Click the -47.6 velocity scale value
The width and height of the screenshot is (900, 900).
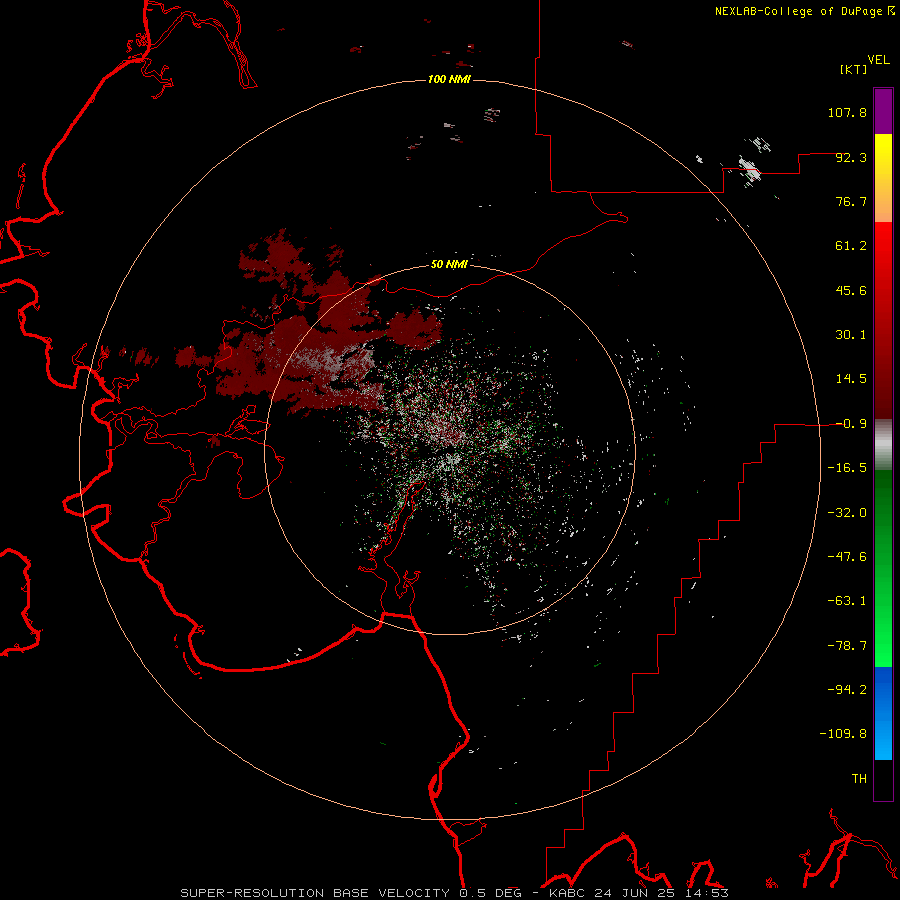847,557
